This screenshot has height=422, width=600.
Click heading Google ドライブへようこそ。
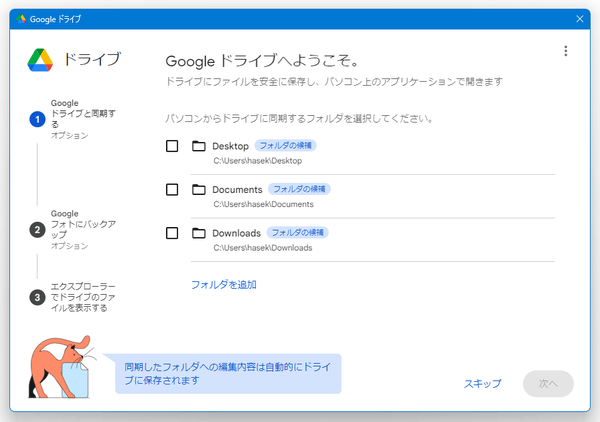pyautogui.click(x=262, y=61)
